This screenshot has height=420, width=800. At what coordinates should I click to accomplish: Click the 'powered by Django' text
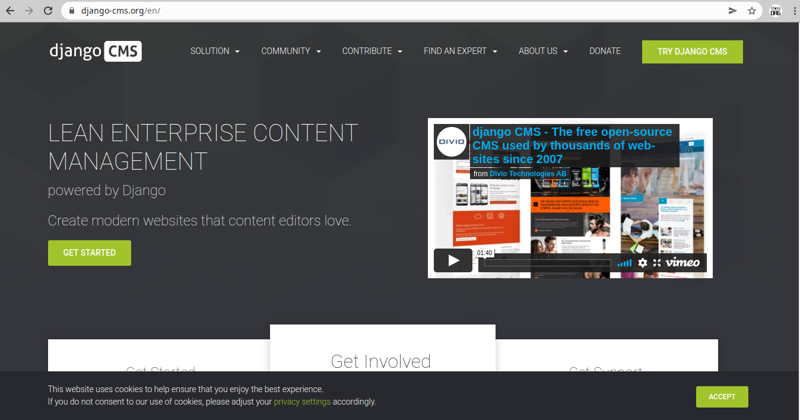(x=107, y=190)
